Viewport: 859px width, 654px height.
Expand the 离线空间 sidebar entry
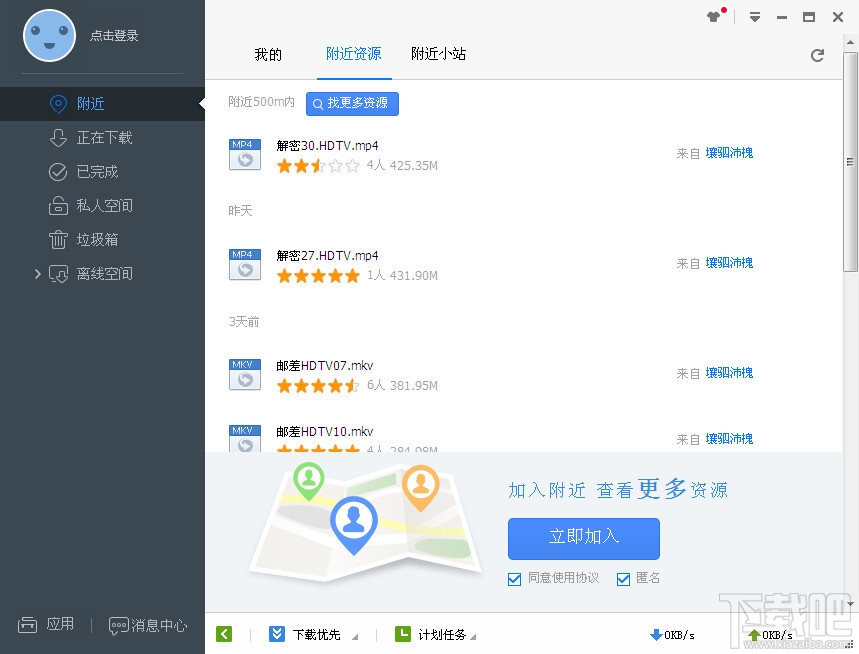[38, 273]
